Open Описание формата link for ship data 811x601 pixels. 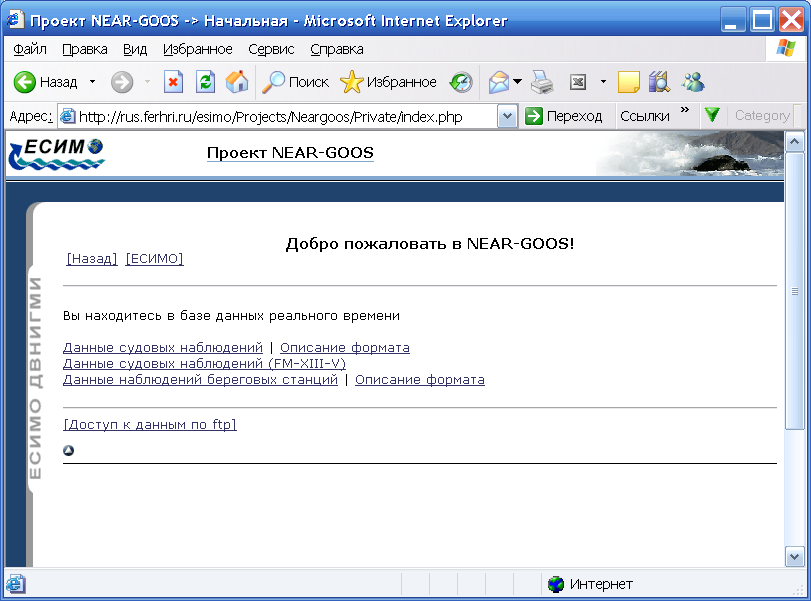click(345, 348)
